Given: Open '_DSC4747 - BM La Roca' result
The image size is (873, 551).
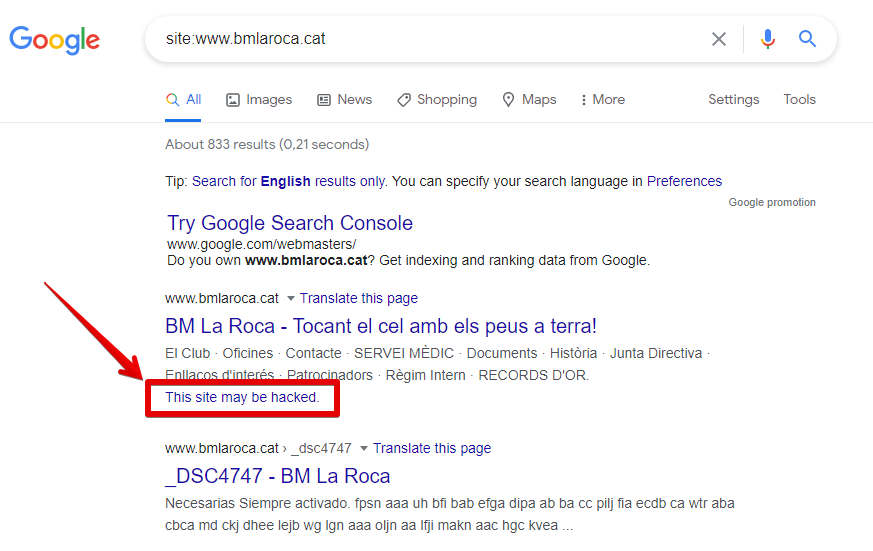Looking at the screenshot, I should tap(278, 476).
